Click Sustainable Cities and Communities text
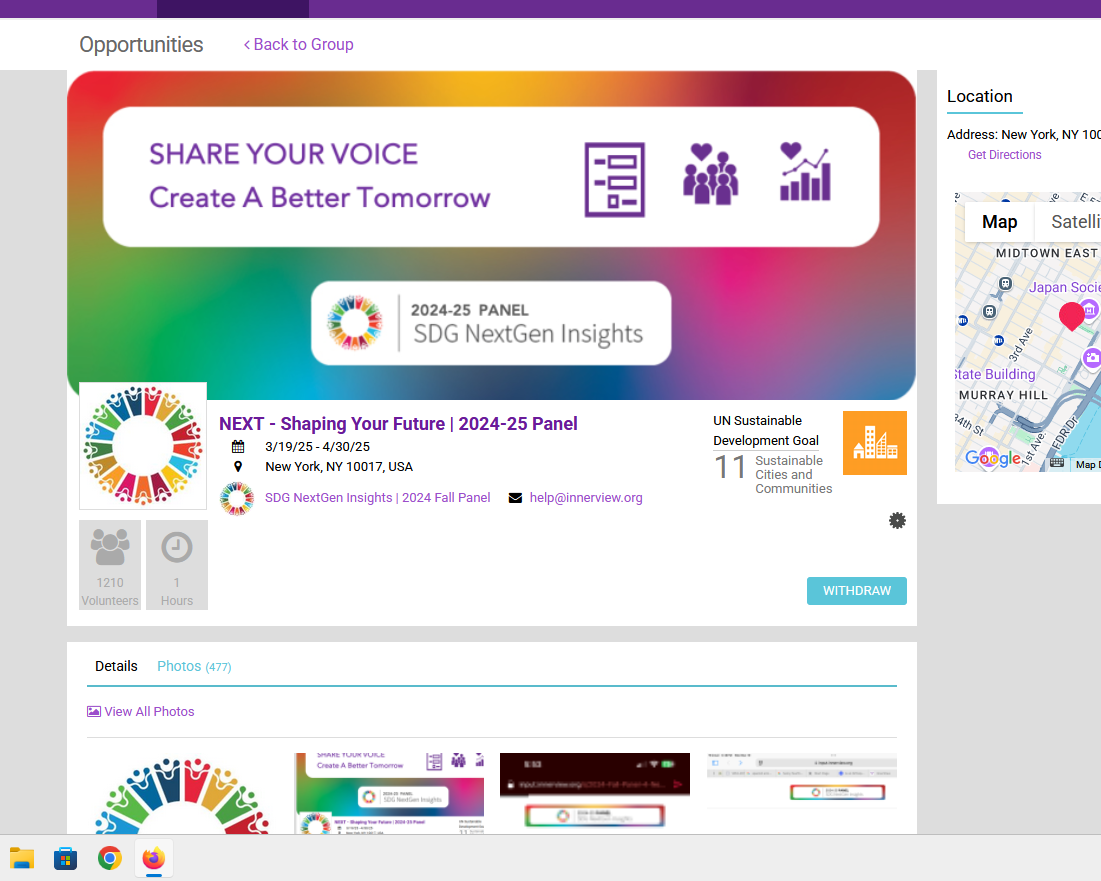 point(793,475)
